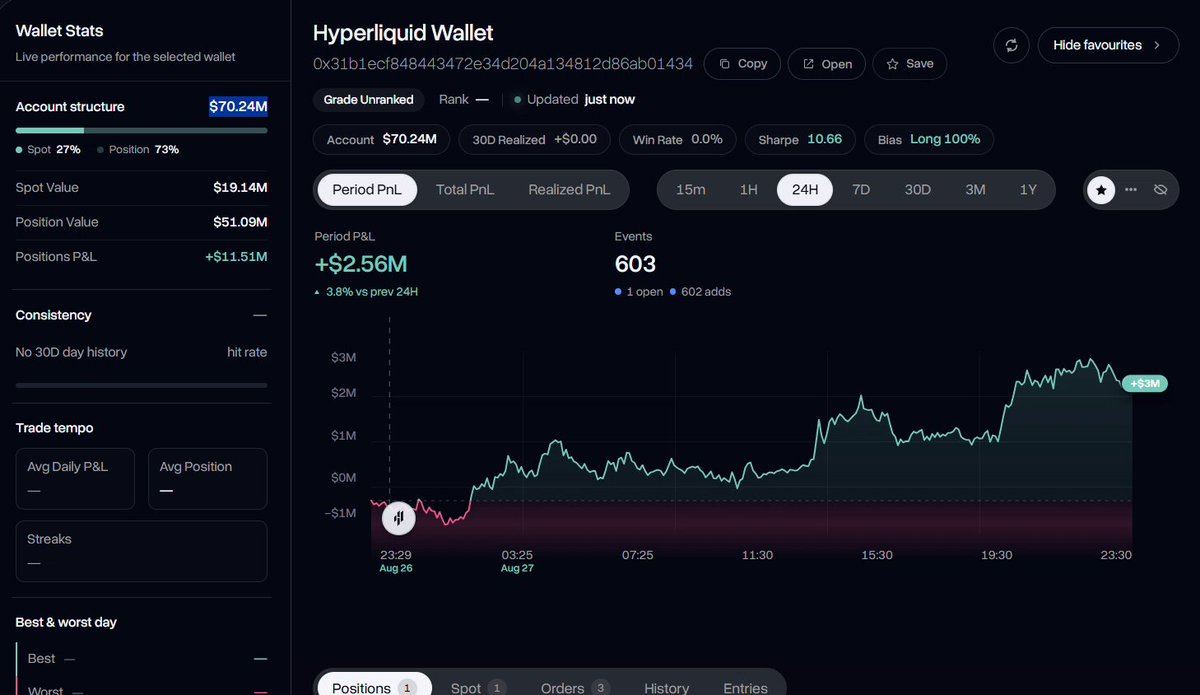This screenshot has height=695, width=1200.
Task: Select the 1Y timeframe
Action: pos(1028,189)
